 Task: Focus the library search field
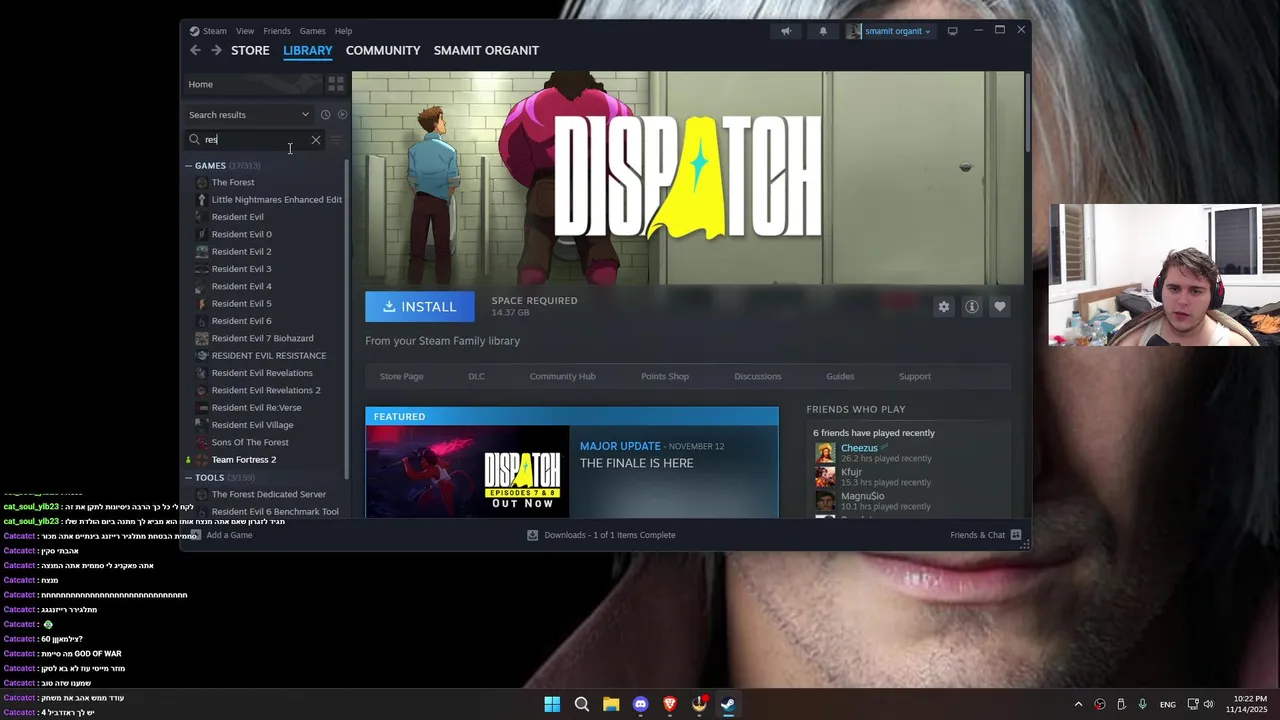[x=255, y=140]
